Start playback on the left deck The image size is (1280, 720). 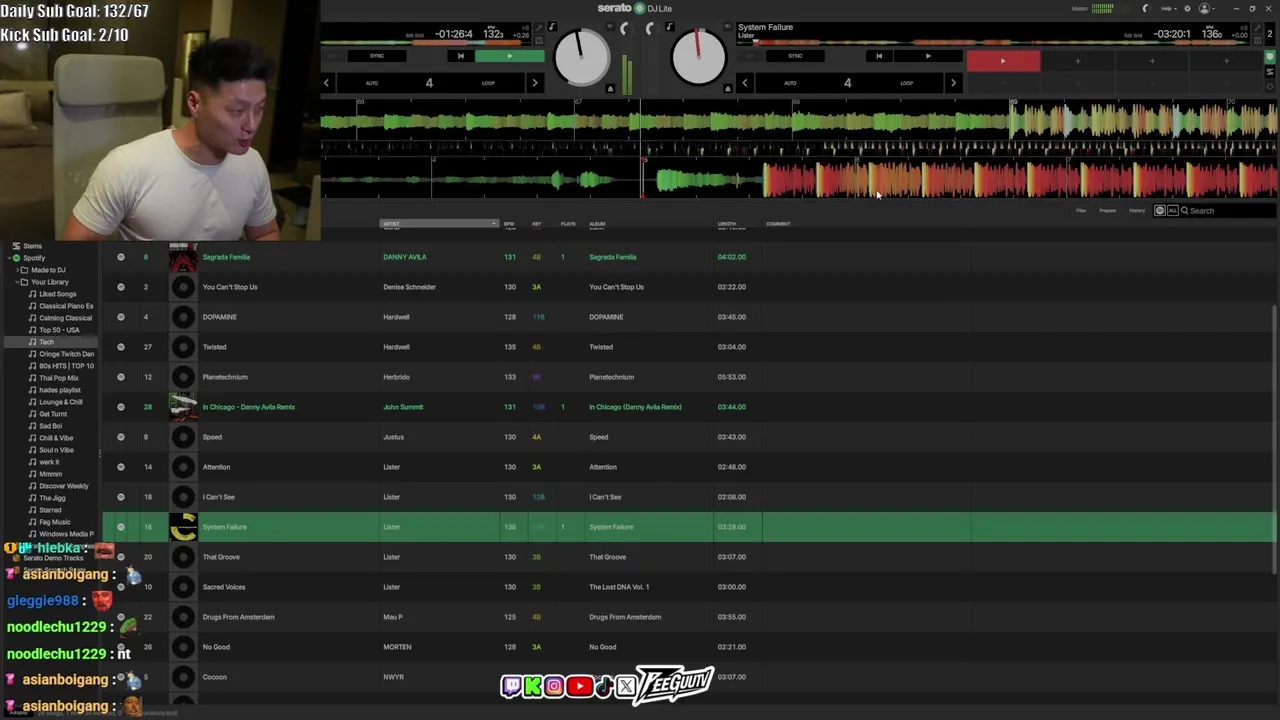click(x=509, y=56)
